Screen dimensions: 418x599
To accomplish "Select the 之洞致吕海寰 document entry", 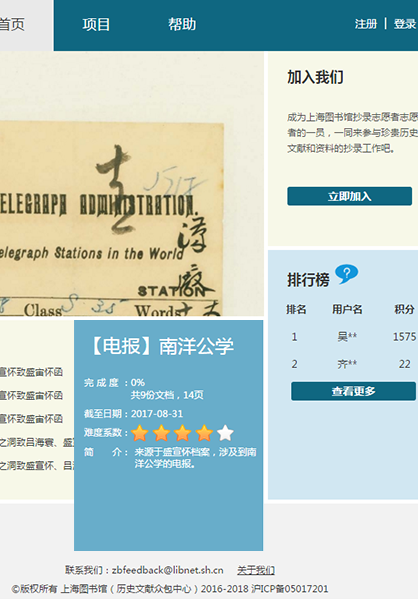I will [37, 442].
